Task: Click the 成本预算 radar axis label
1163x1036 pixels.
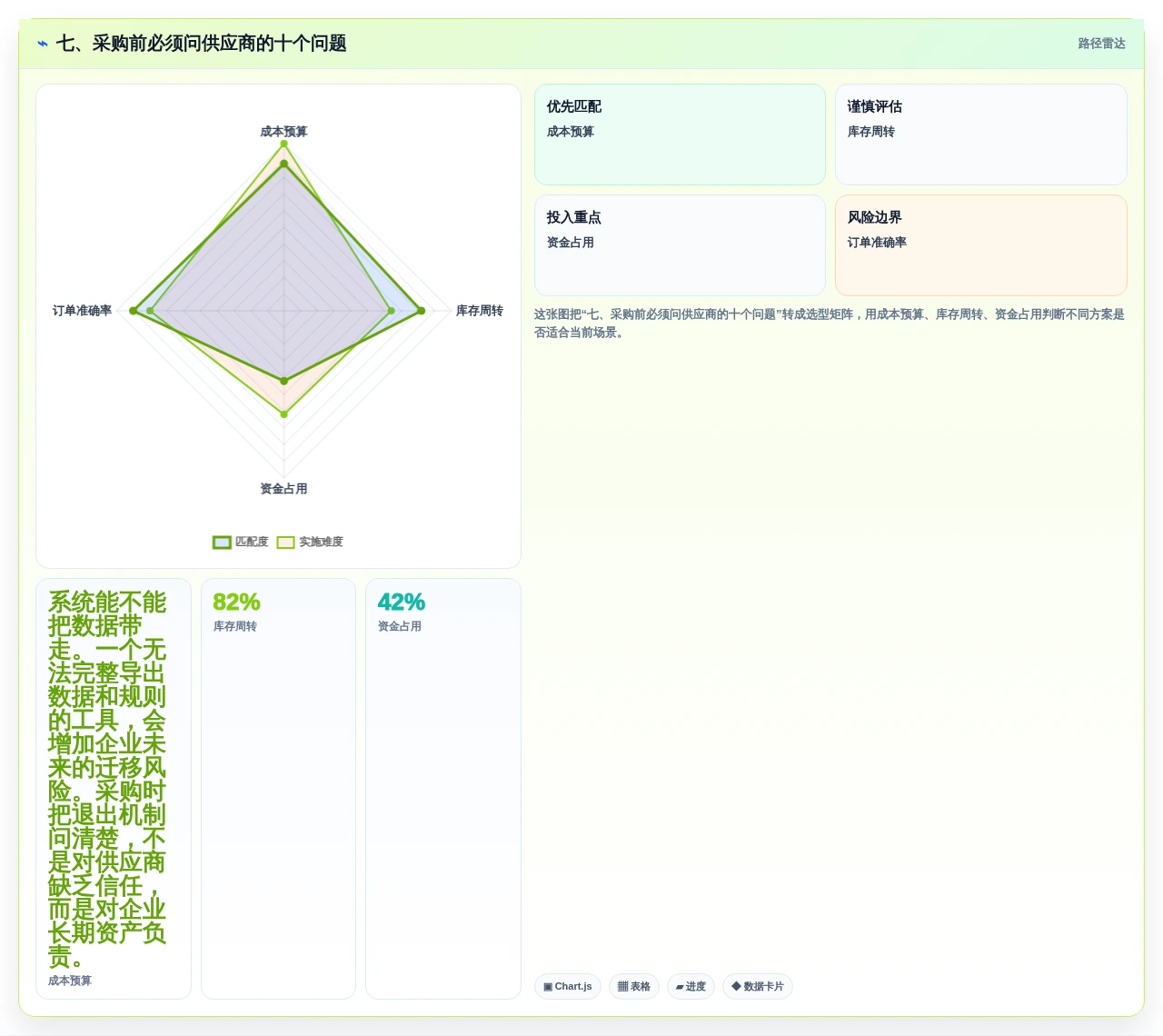Action: [283, 132]
